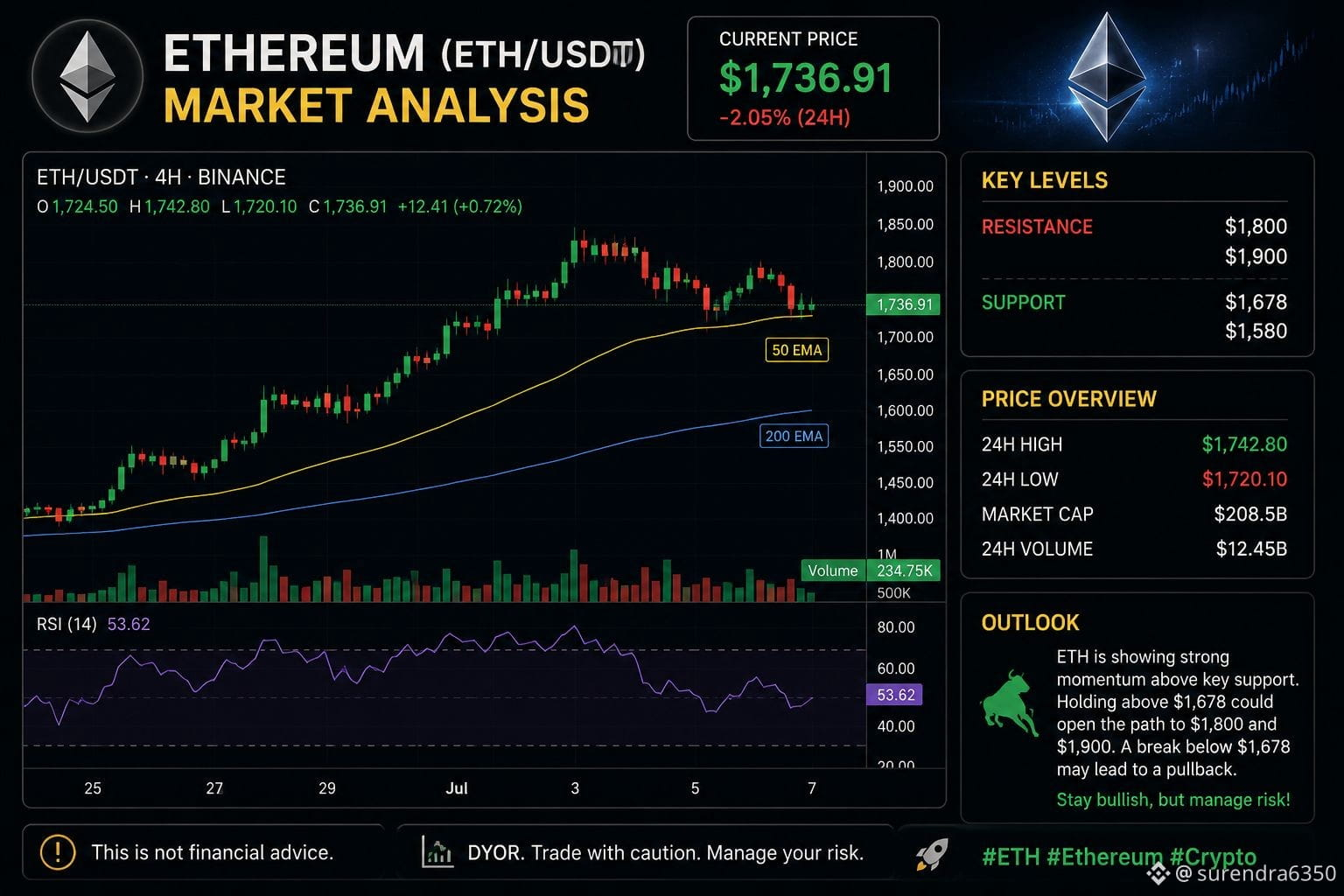Click the 1,700.00 price axis label
1344x896 pixels.
tap(905, 337)
